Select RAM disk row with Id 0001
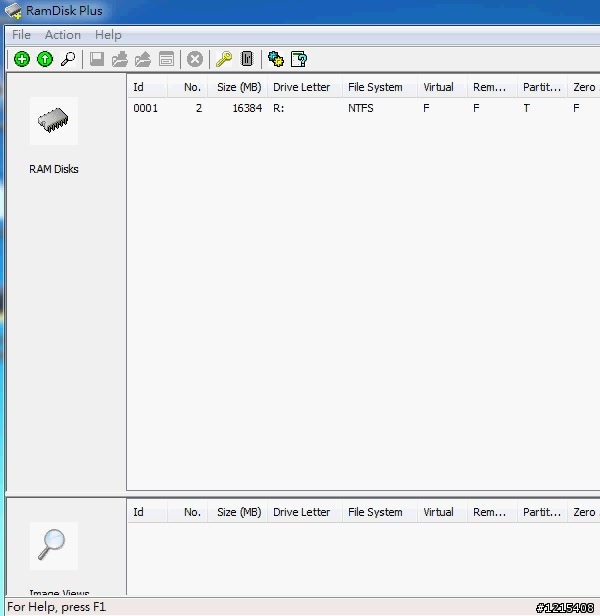 (x=363, y=108)
